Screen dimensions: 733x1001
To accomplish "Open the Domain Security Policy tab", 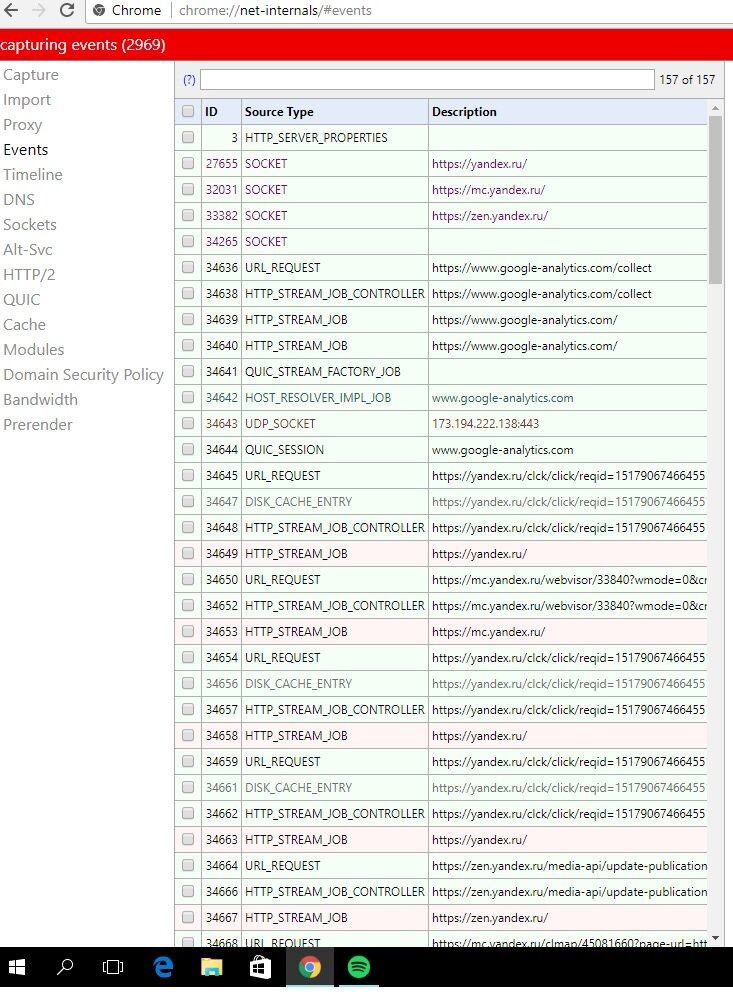I will point(83,374).
